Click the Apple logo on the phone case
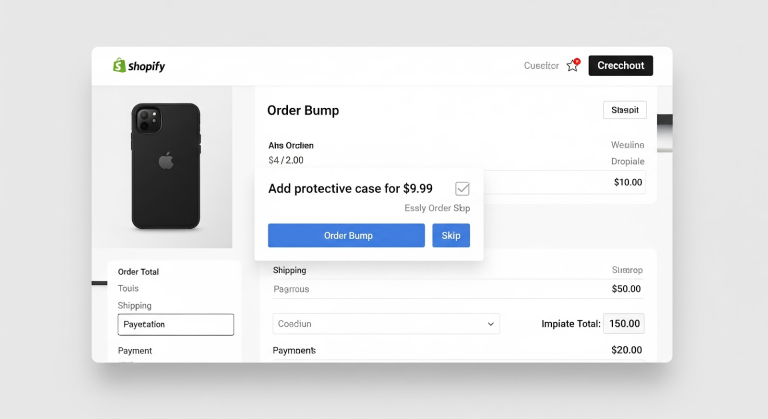768x419 pixels. (166, 161)
